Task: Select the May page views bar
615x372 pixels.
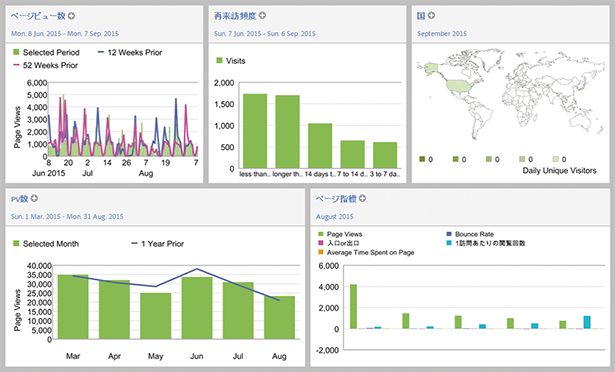Action: 155,316
